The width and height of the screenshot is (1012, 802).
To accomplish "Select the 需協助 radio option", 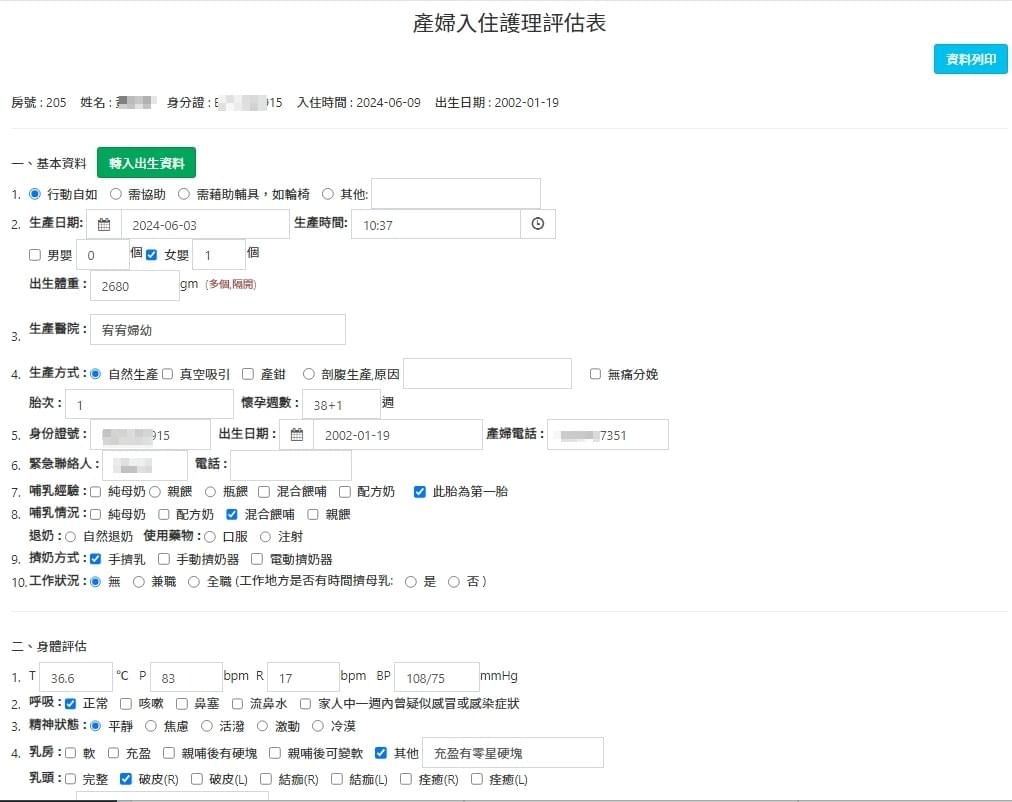I will [116, 194].
